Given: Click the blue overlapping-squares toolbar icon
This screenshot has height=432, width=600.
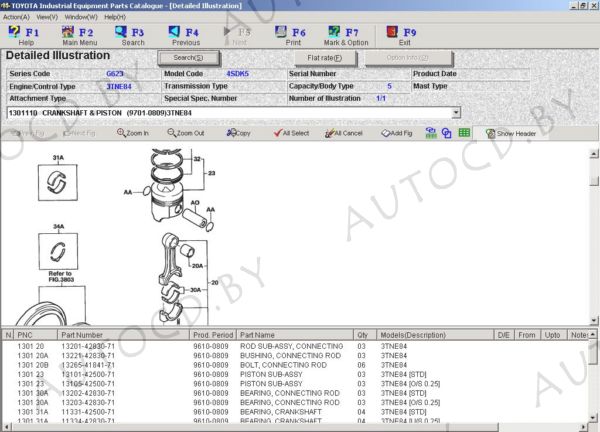Looking at the screenshot, I should pyautogui.click(x=447, y=133).
